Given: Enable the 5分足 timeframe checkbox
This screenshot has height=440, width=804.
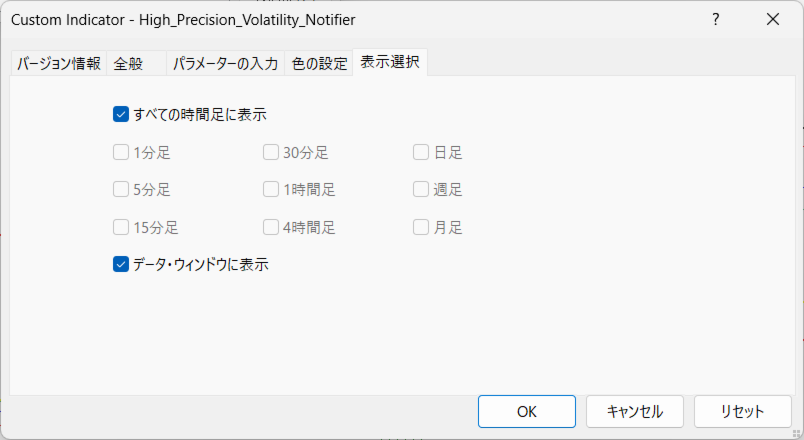Looking at the screenshot, I should pos(121,189).
